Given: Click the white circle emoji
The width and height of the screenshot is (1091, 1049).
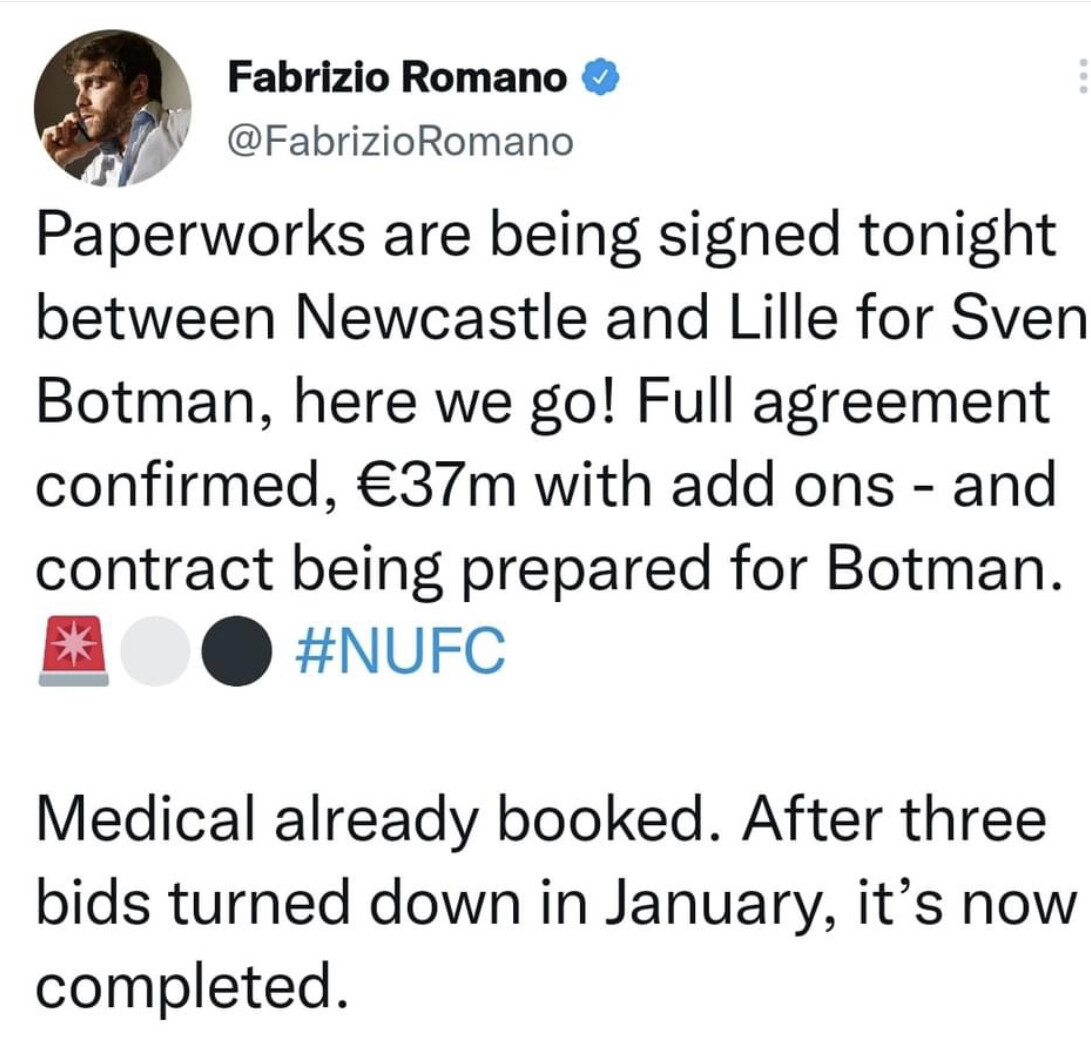Looking at the screenshot, I should coord(154,652).
